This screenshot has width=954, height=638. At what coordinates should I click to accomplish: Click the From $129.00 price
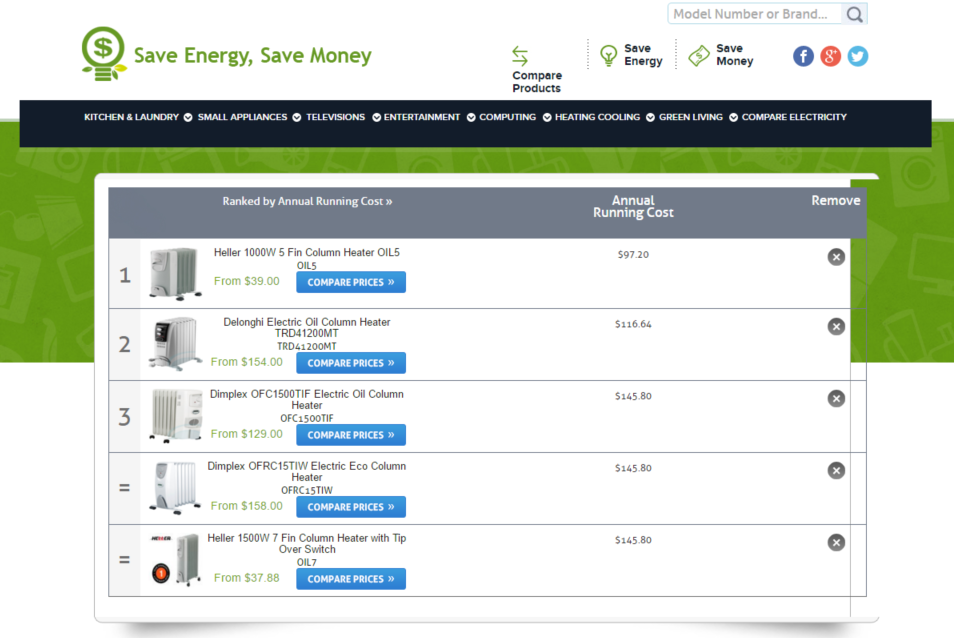pos(246,434)
